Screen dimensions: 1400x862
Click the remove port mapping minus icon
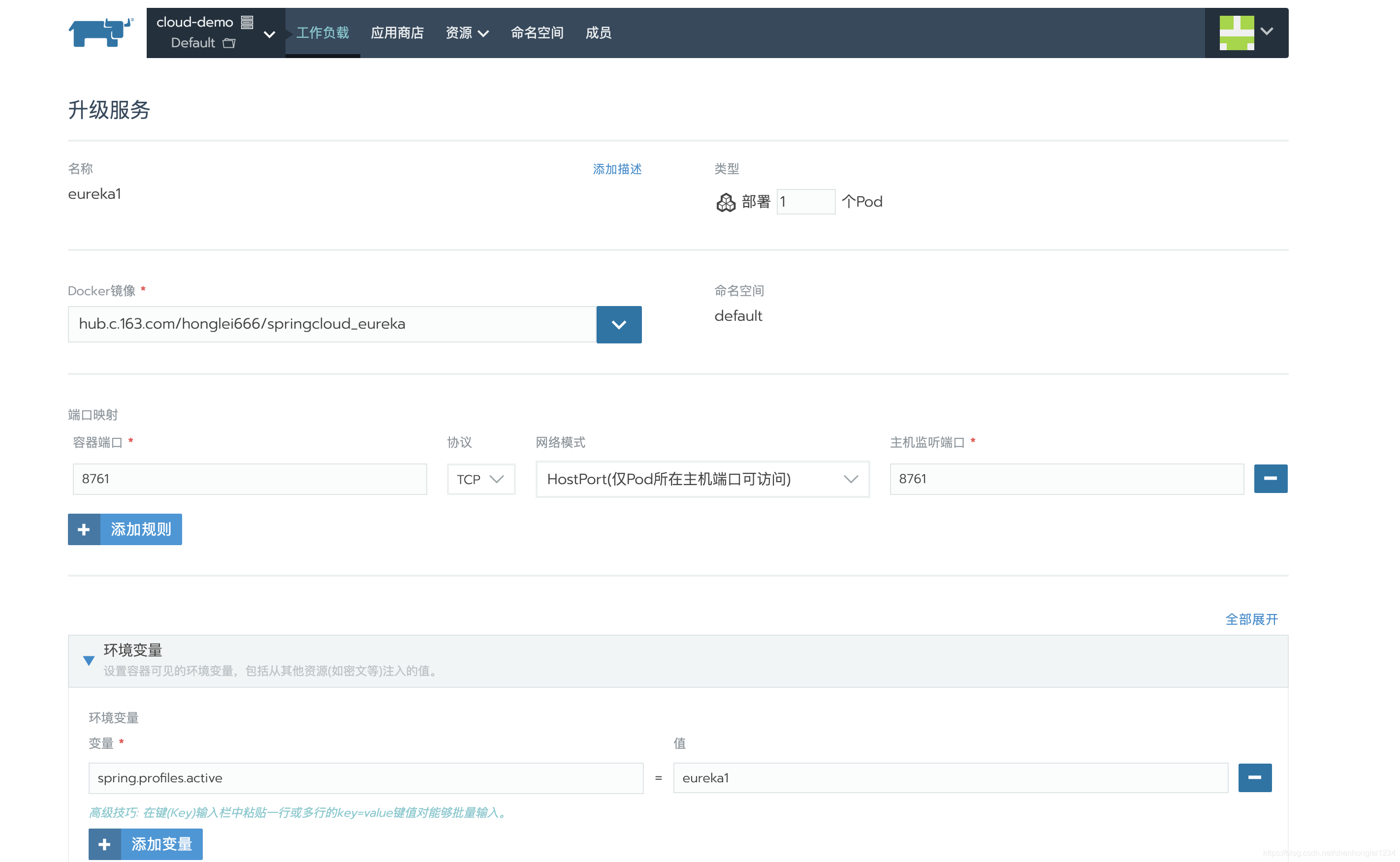1269,479
